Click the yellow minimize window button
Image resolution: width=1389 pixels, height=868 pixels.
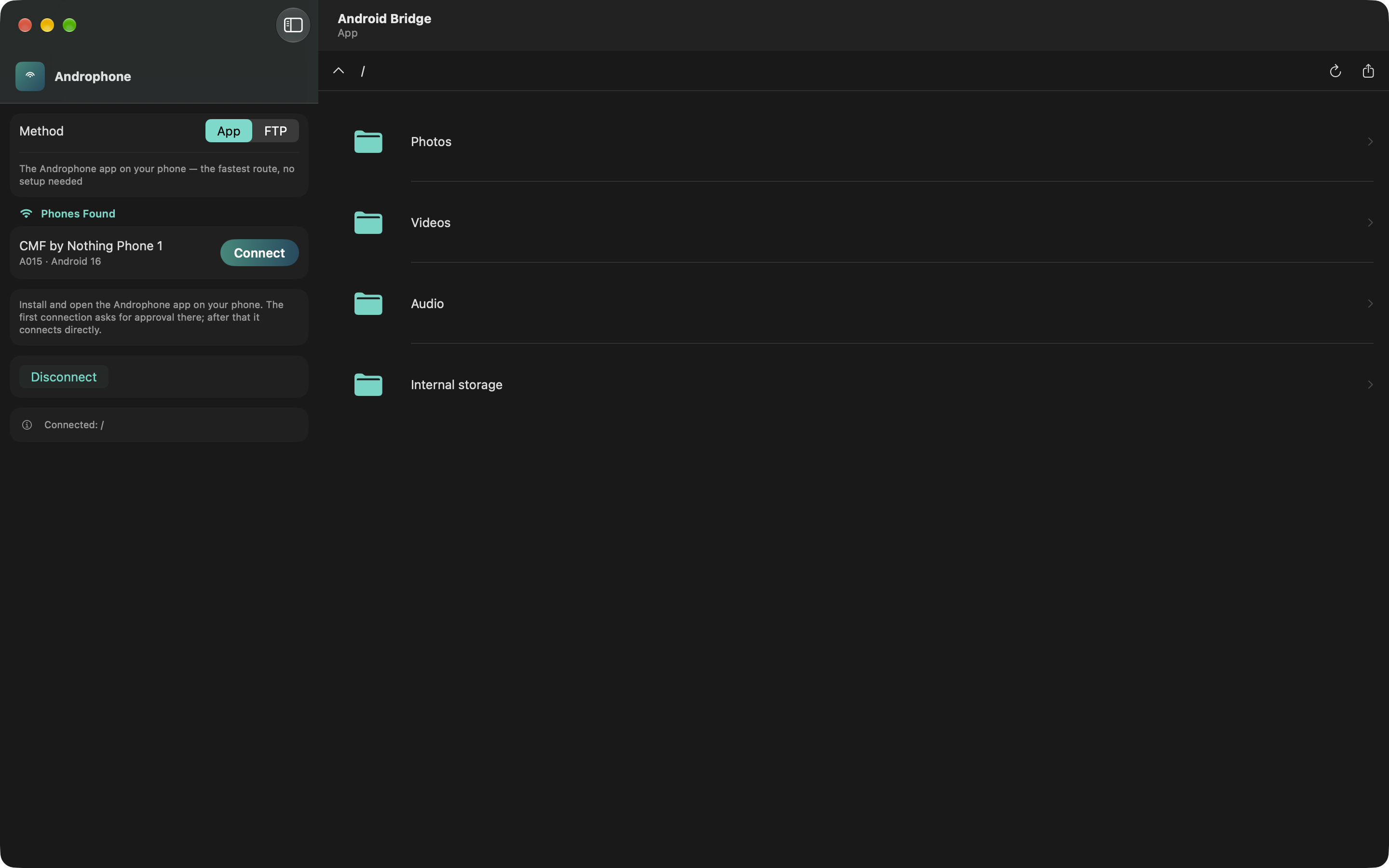[x=47, y=25]
